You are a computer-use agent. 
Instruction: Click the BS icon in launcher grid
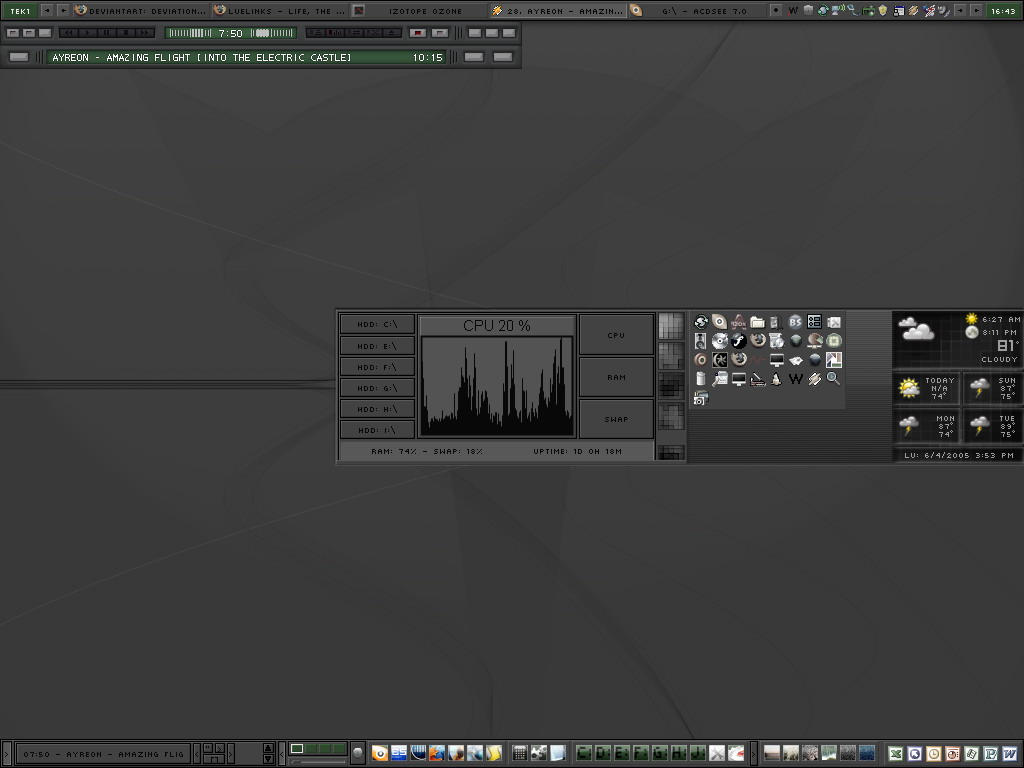[795, 322]
